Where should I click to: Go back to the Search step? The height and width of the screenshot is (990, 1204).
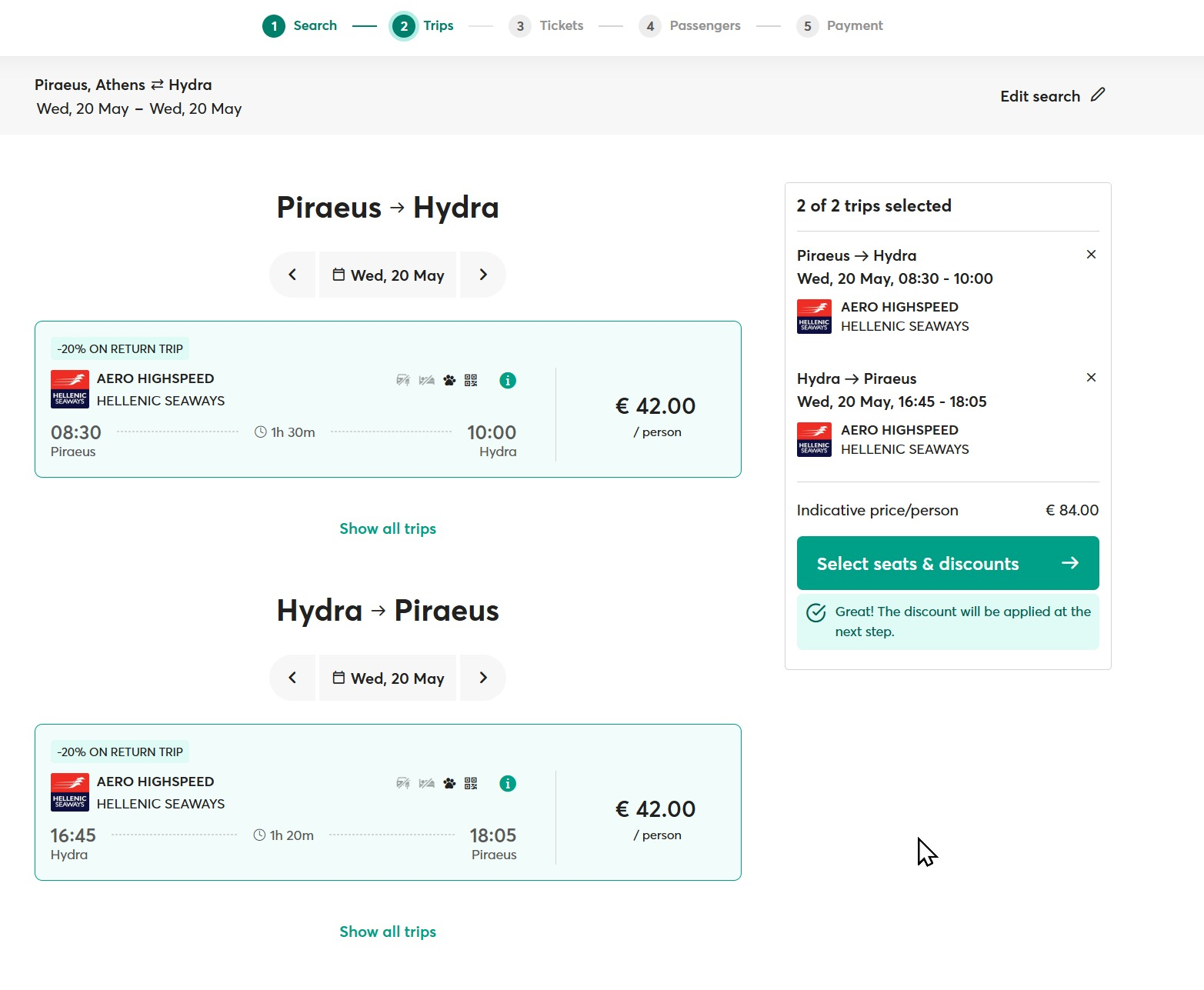tap(300, 25)
